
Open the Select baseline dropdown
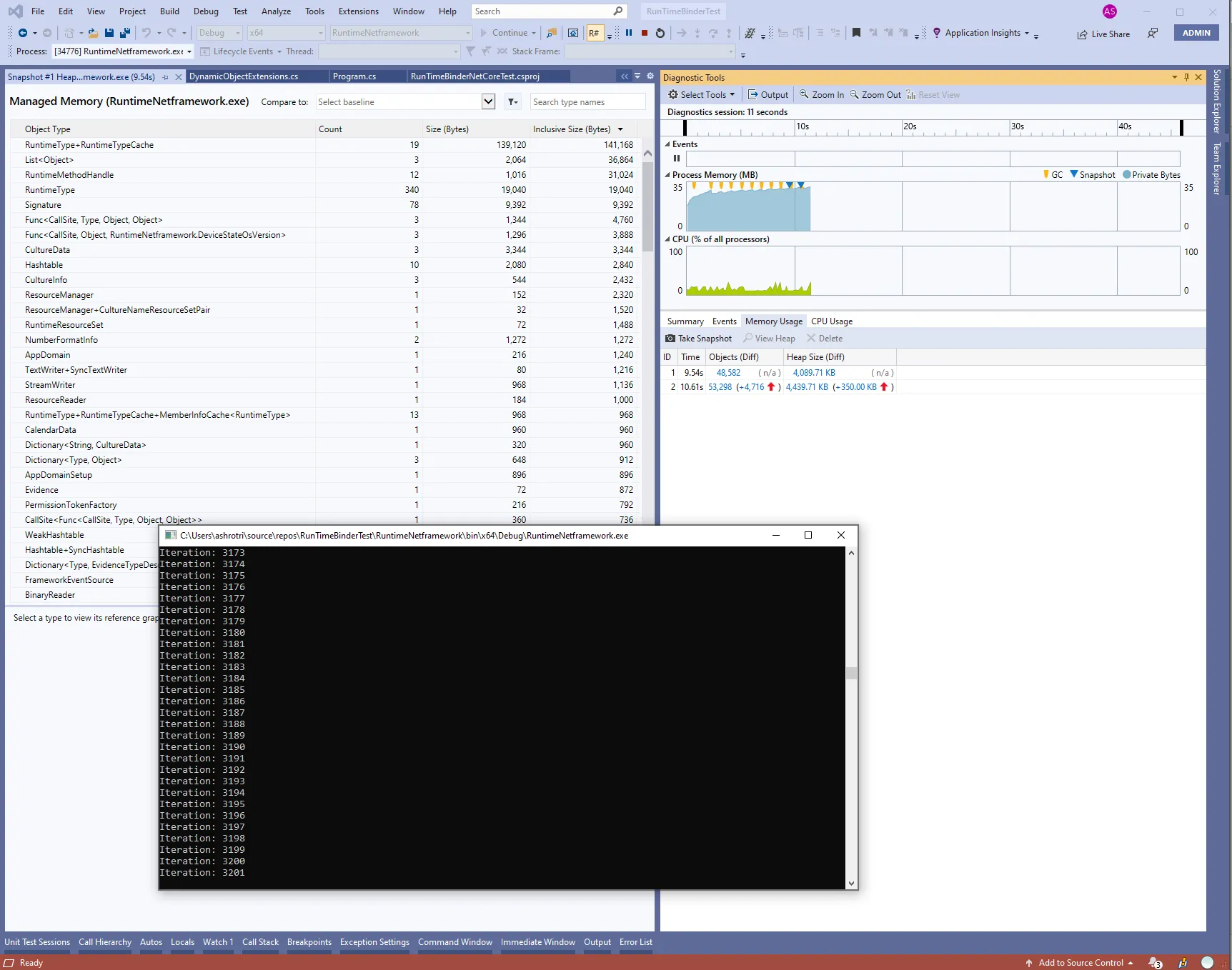tap(488, 102)
